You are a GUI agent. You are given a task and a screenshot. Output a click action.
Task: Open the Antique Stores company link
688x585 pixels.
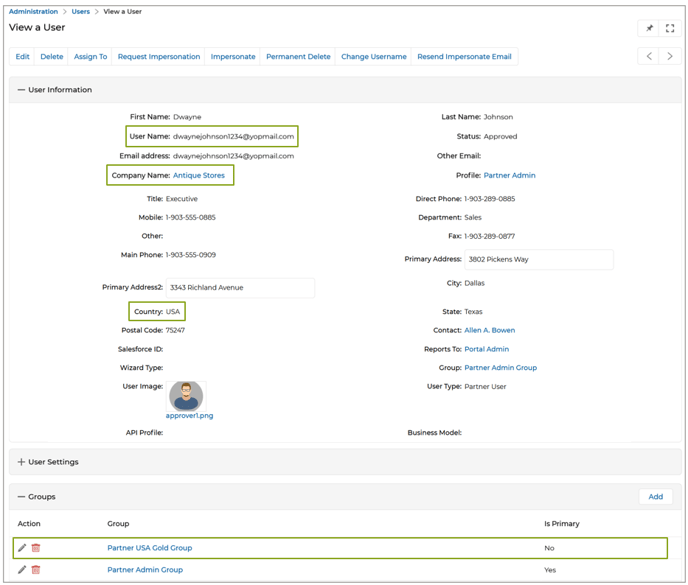coord(199,175)
